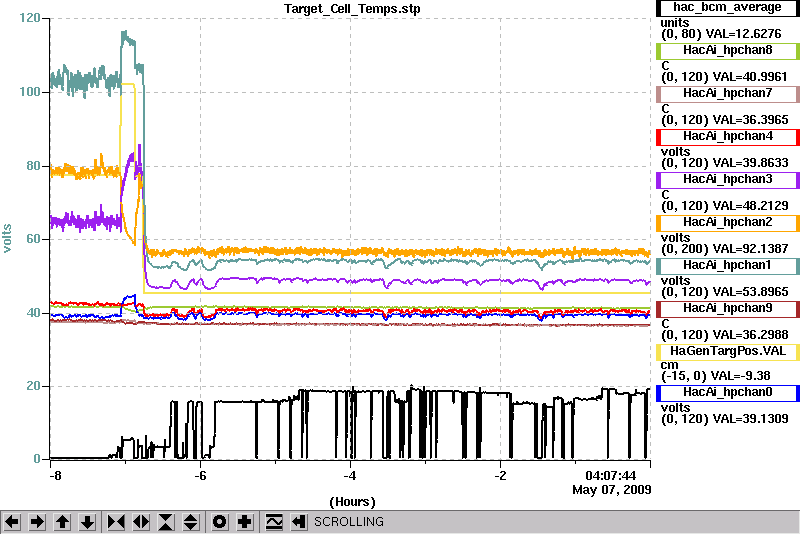Click the VAL=92.1387 reading

751,248
